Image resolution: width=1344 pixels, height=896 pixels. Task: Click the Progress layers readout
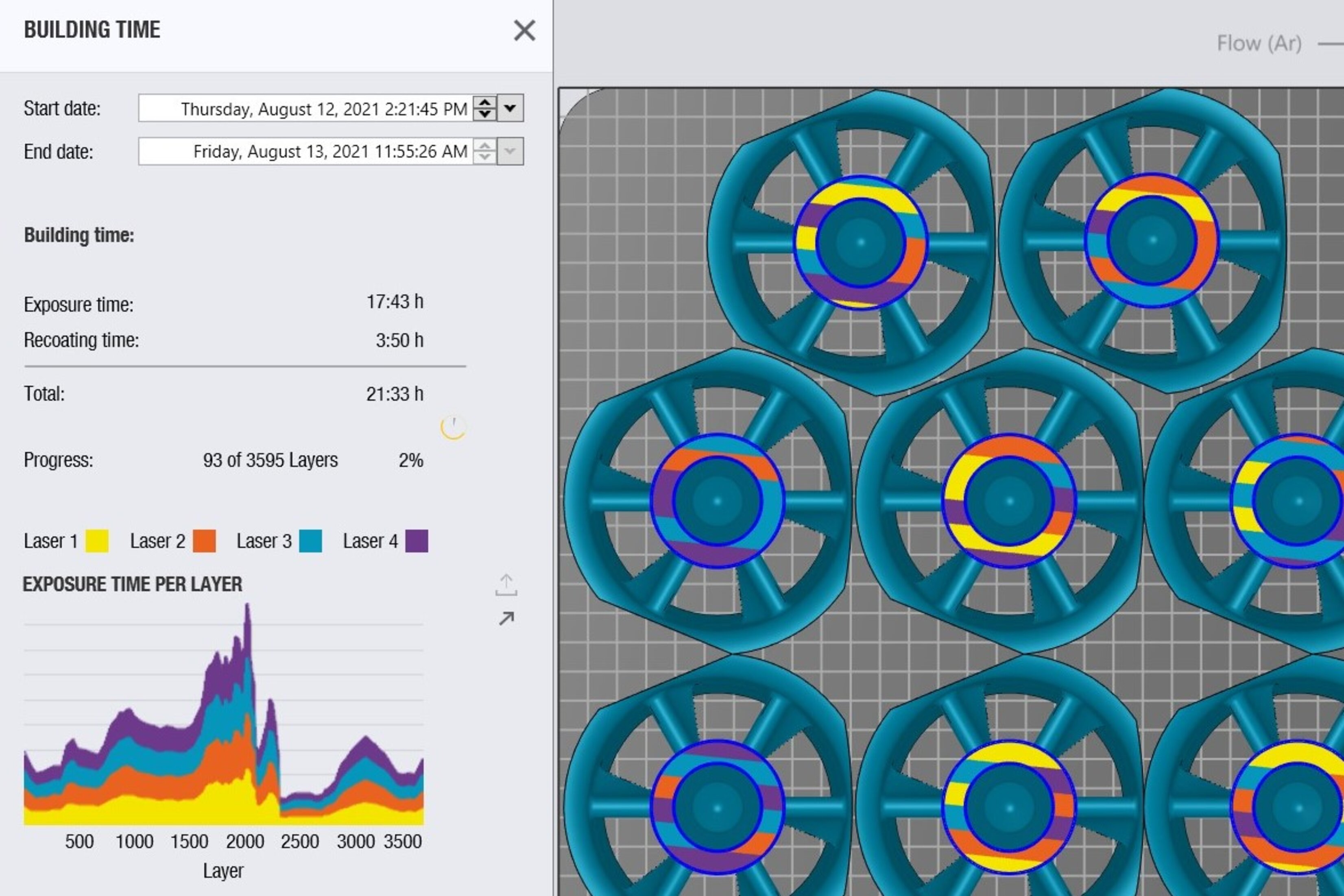(x=270, y=460)
